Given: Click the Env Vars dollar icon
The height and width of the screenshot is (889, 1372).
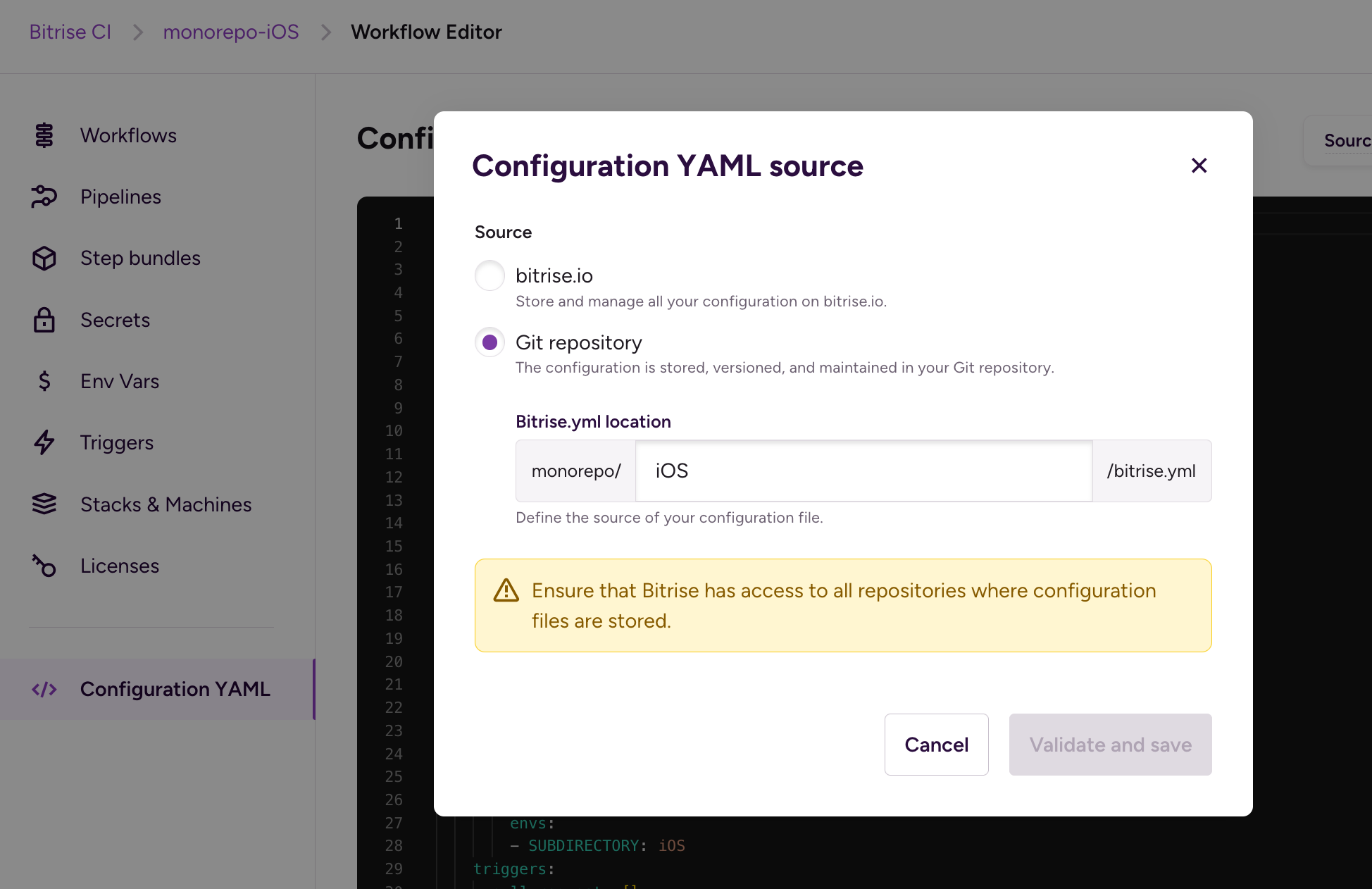Looking at the screenshot, I should [x=44, y=381].
